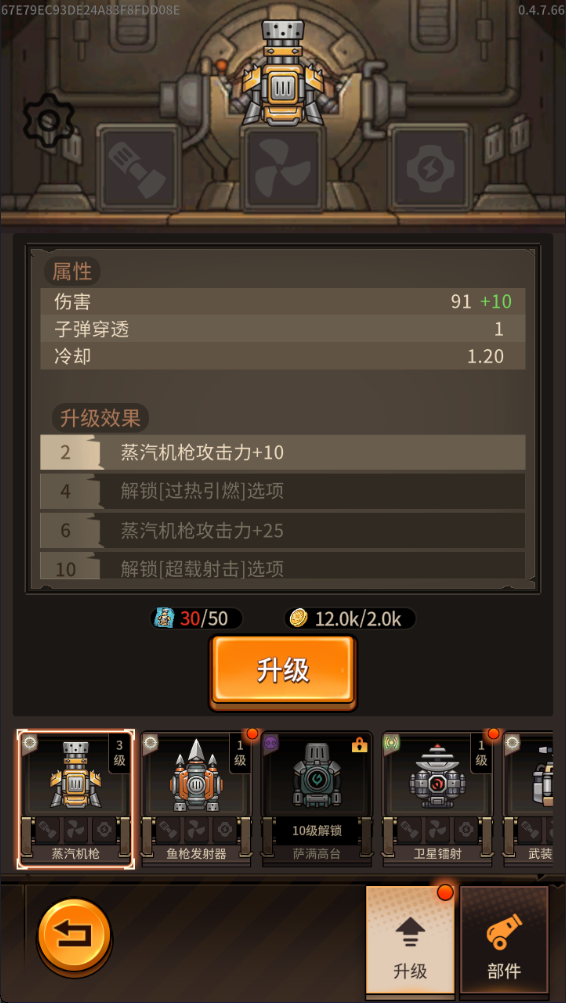Tap the level 6 攻击力+25 row
566x1003 pixels.
coord(283,530)
